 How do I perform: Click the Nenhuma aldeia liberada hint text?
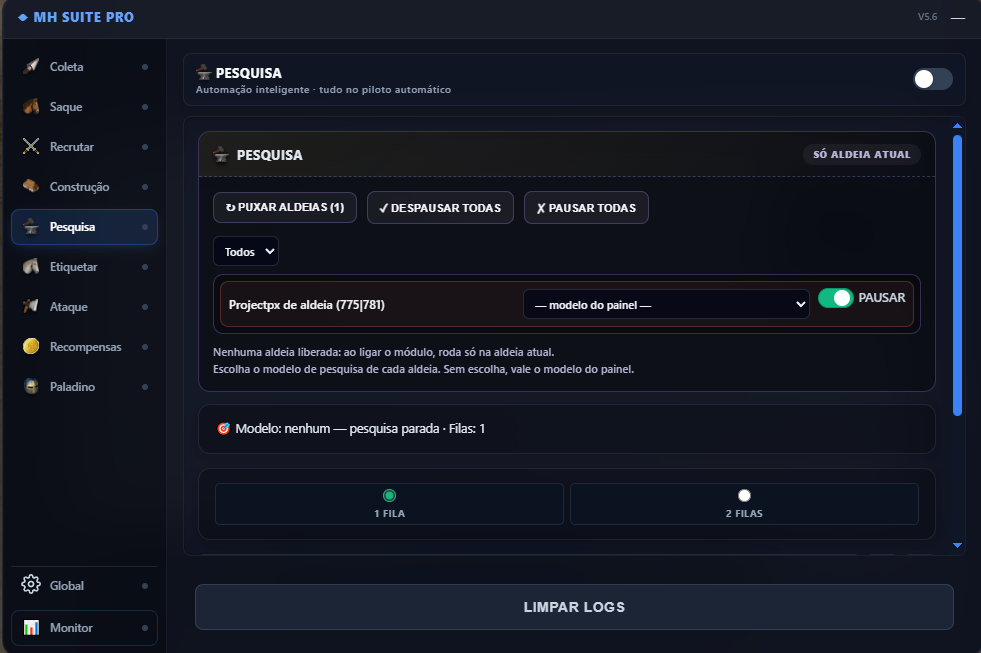click(384, 352)
